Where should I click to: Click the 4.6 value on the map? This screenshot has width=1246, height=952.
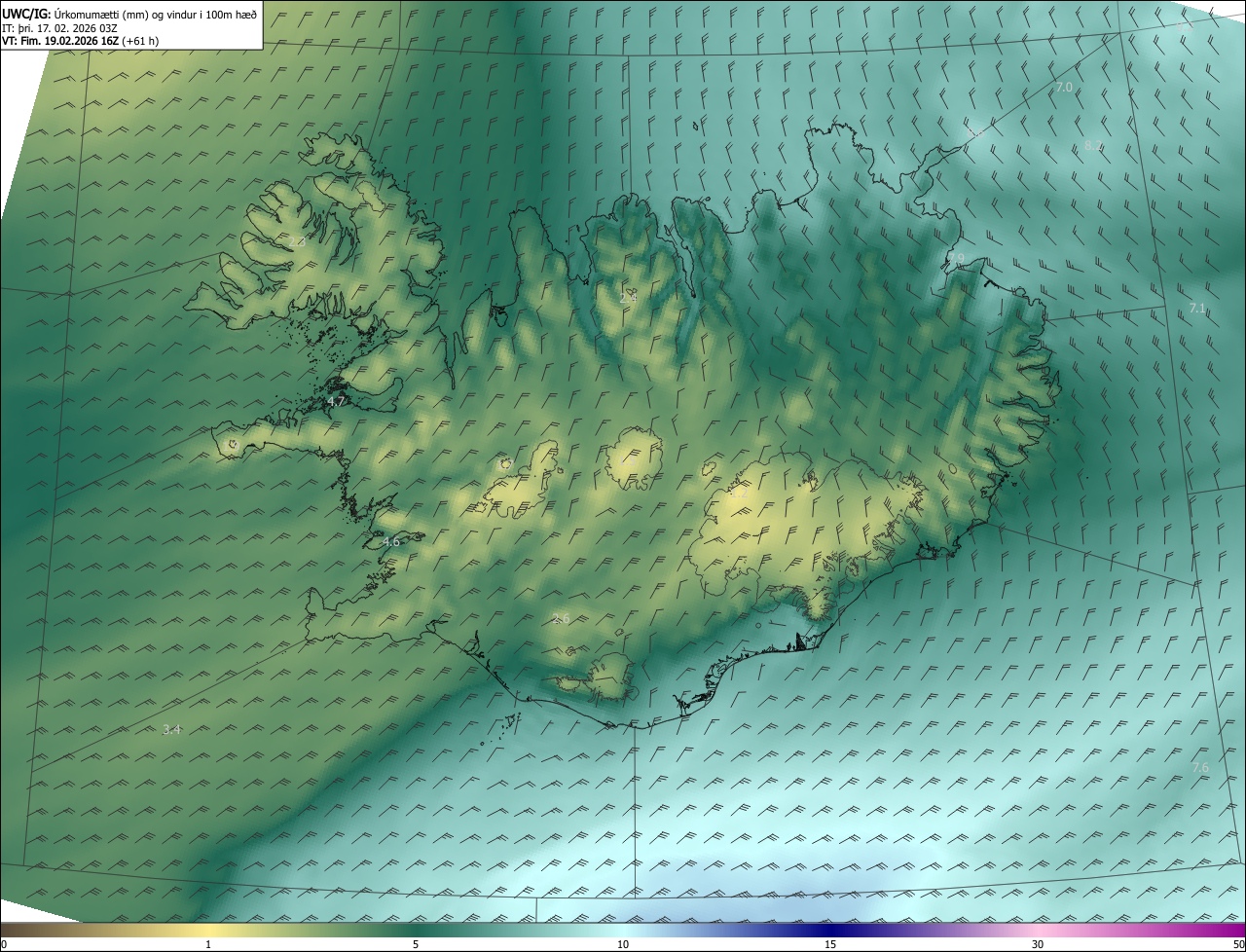pos(390,542)
